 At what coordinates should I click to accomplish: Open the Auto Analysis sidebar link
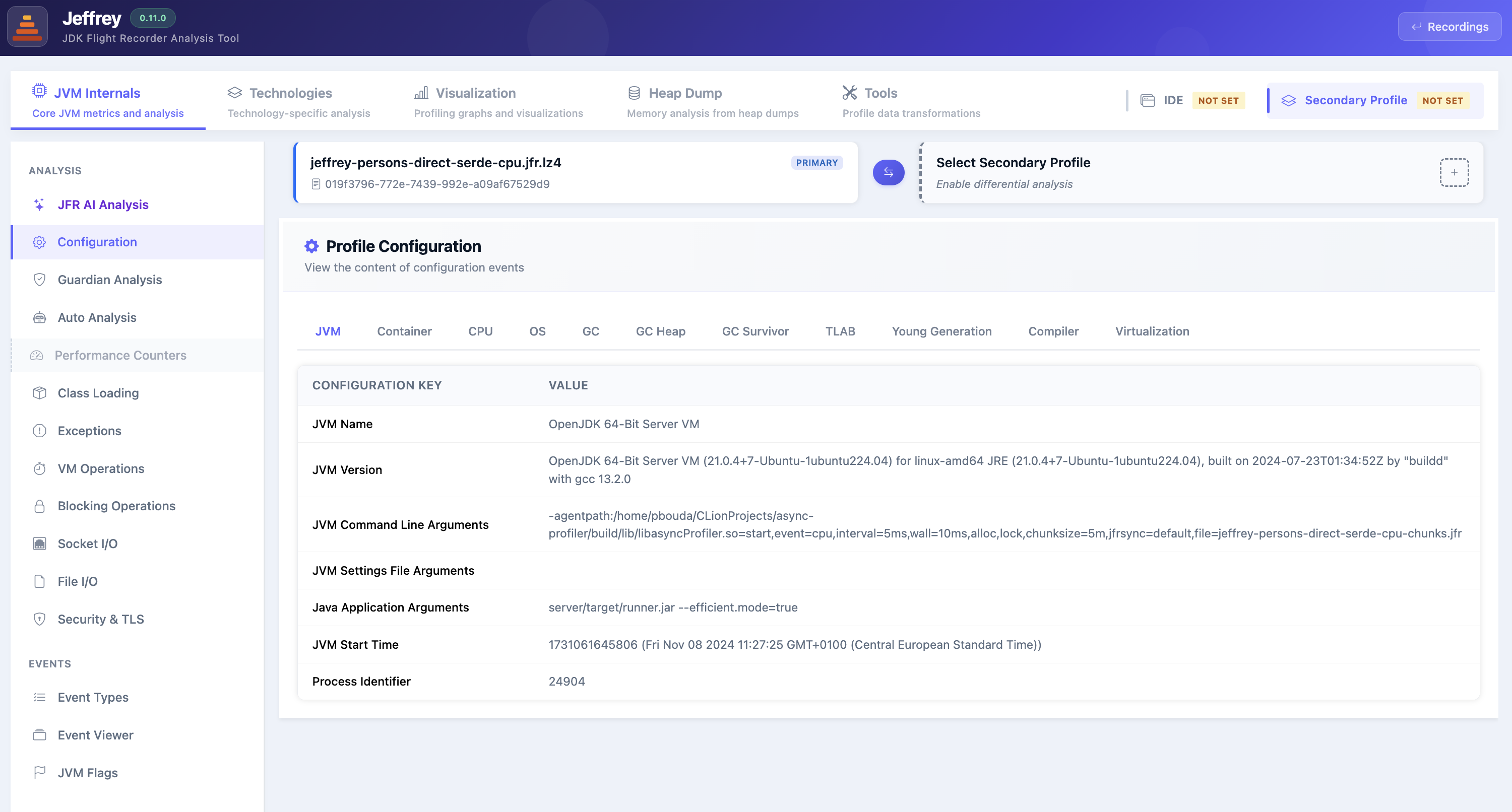tap(137, 317)
